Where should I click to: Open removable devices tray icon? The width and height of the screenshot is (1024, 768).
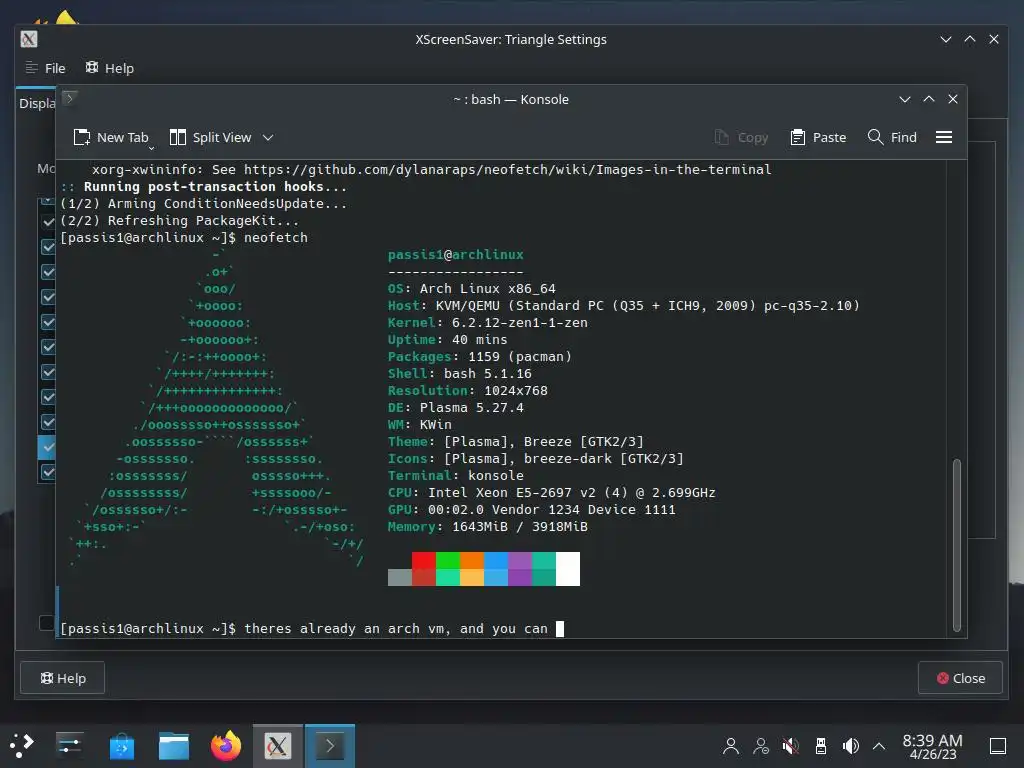821,746
